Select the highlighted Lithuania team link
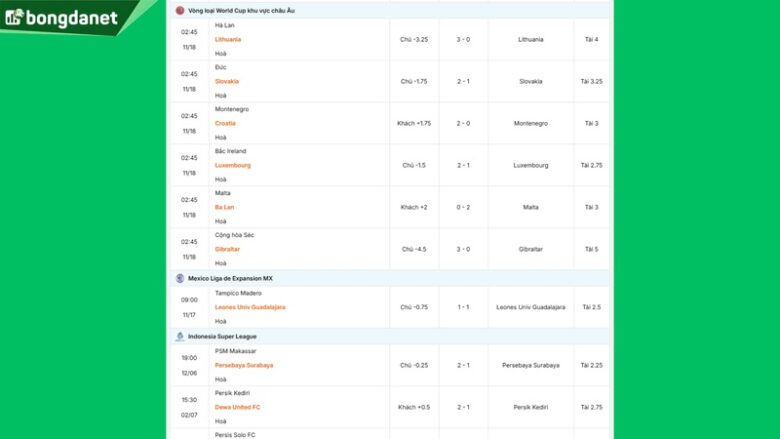The width and height of the screenshot is (780, 439). pos(228,39)
